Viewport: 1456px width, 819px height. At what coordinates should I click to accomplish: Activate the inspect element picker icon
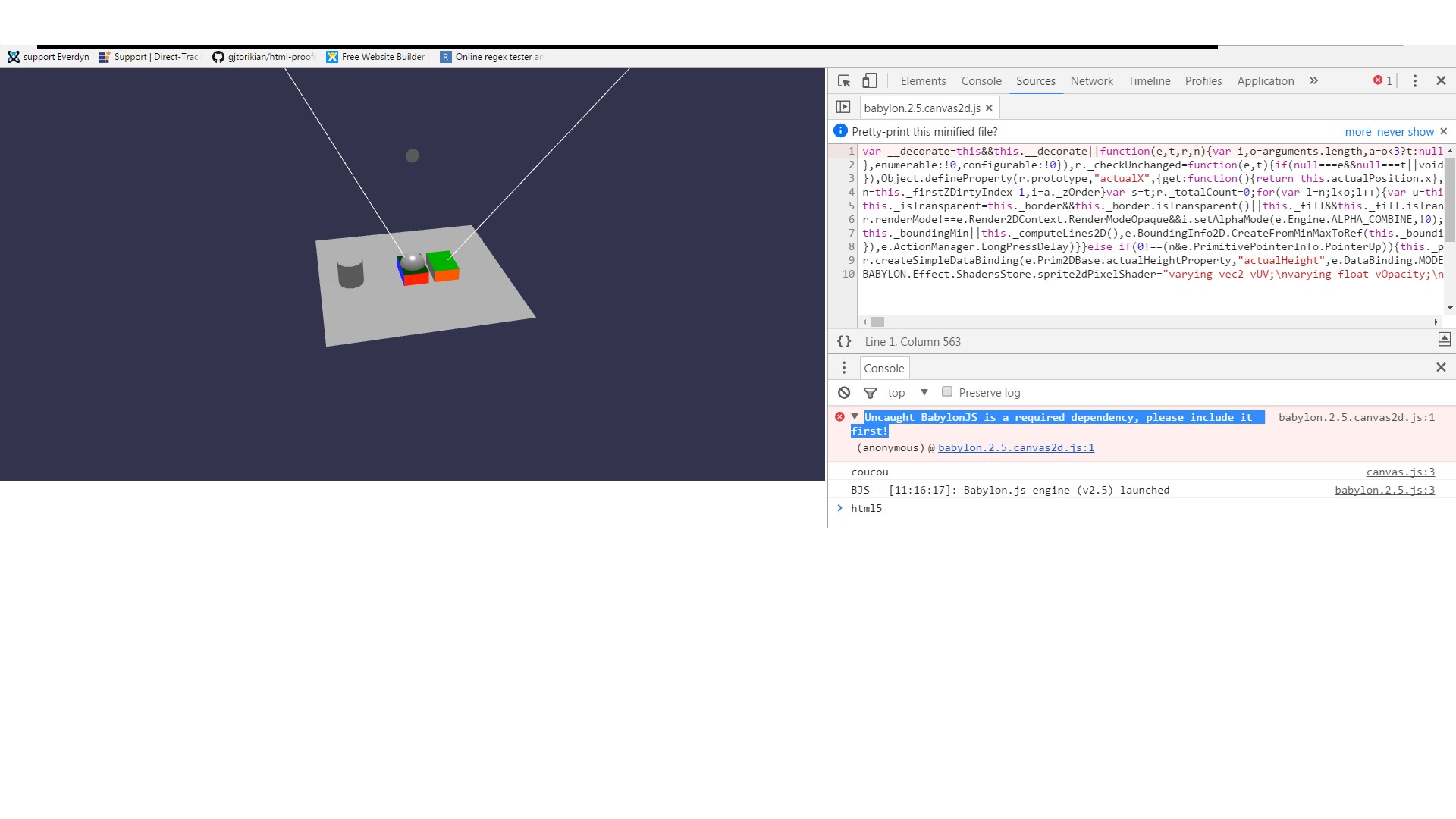click(x=844, y=80)
